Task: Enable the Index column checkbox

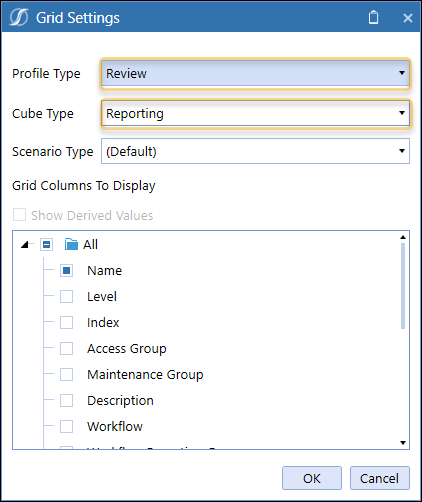Action: point(66,323)
